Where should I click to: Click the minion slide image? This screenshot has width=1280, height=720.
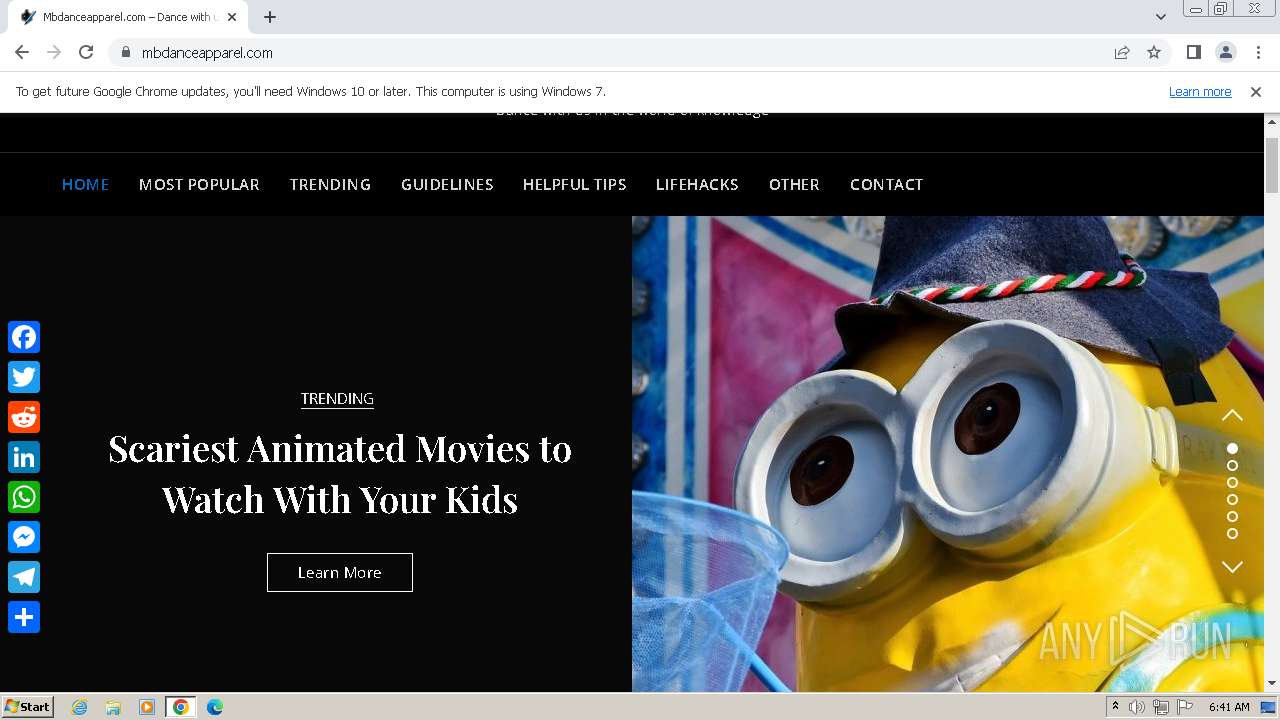(x=948, y=454)
